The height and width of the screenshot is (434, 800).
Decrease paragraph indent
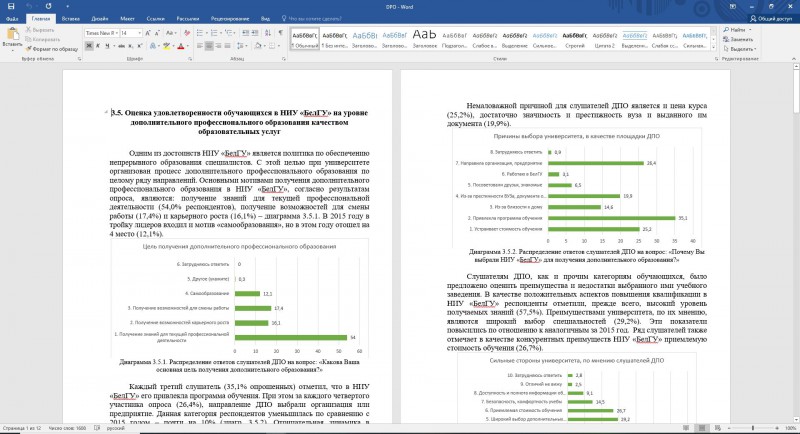coord(246,33)
